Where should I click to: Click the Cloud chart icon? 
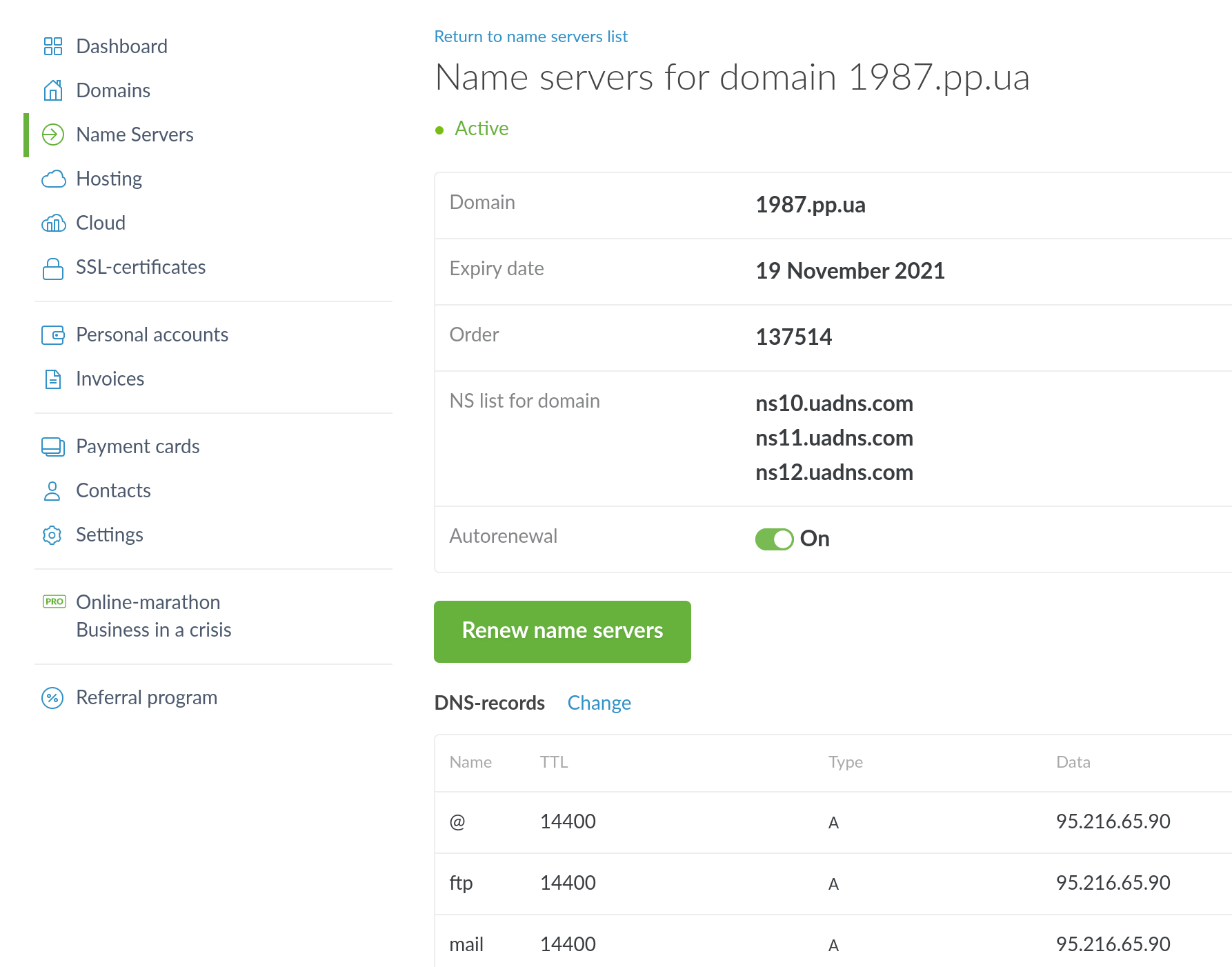53,223
